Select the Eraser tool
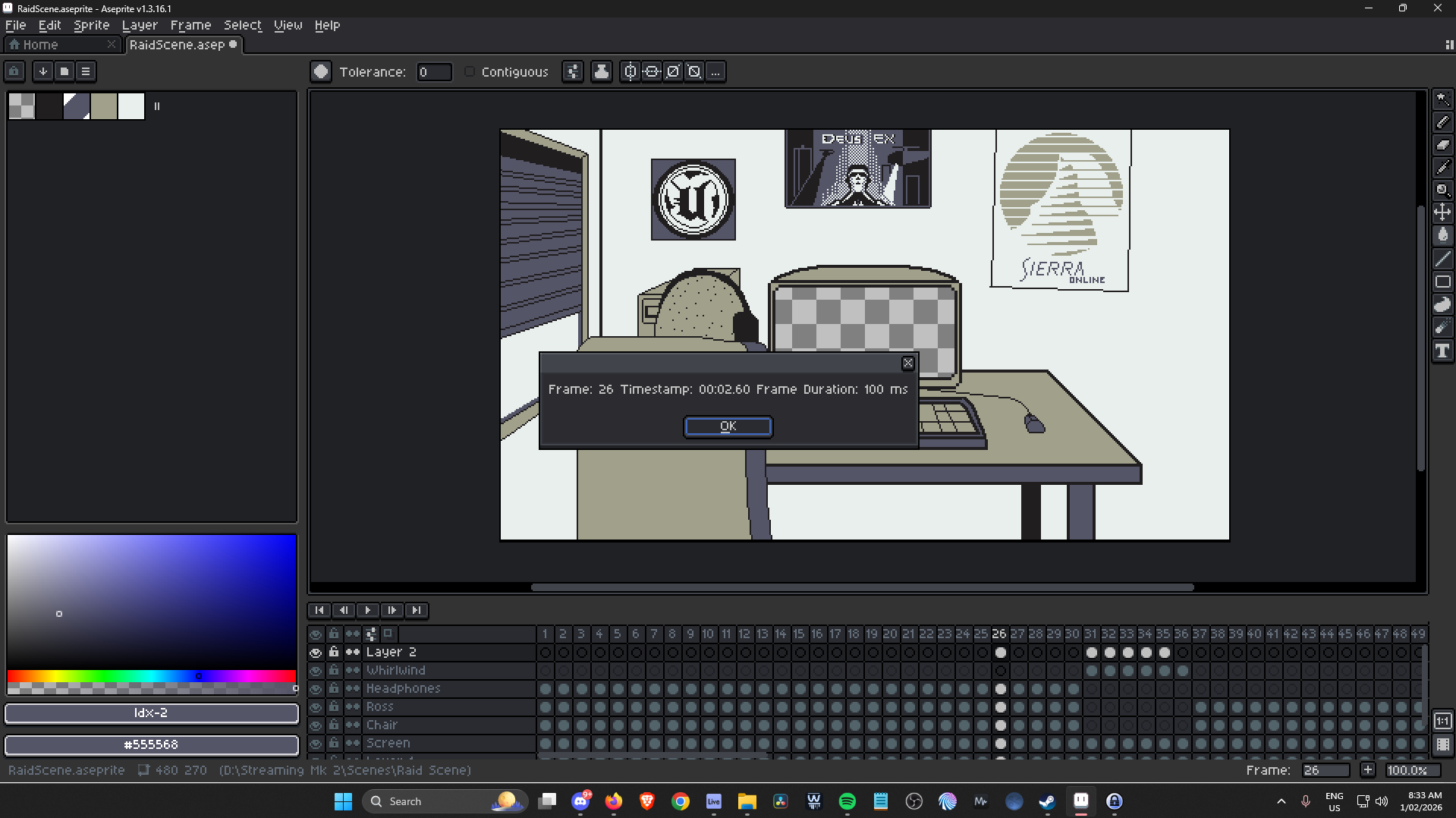Image resolution: width=1456 pixels, height=818 pixels. [1442, 145]
